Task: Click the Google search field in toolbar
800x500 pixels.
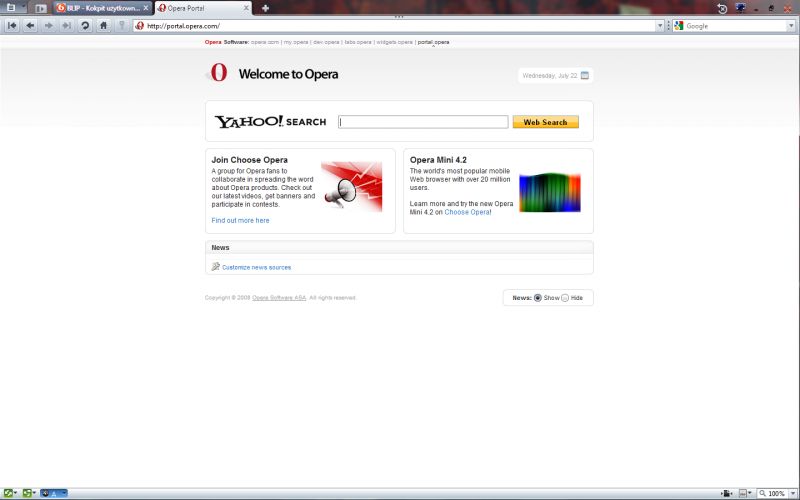Action: pos(734,26)
